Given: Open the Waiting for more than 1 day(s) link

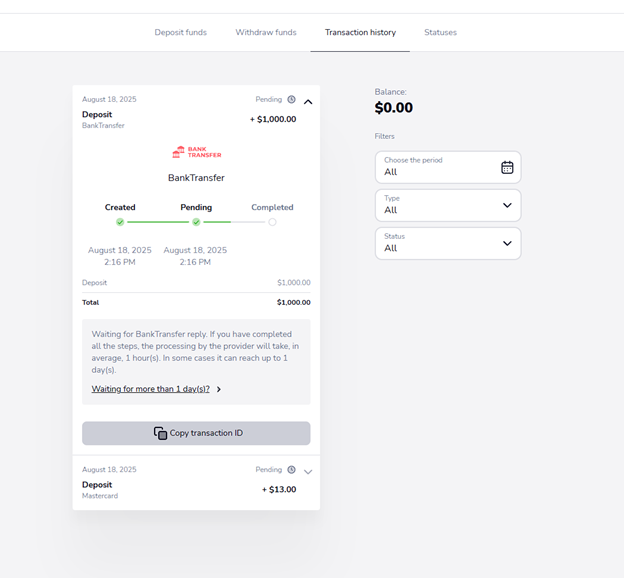Looking at the screenshot, I should [151, 389].
